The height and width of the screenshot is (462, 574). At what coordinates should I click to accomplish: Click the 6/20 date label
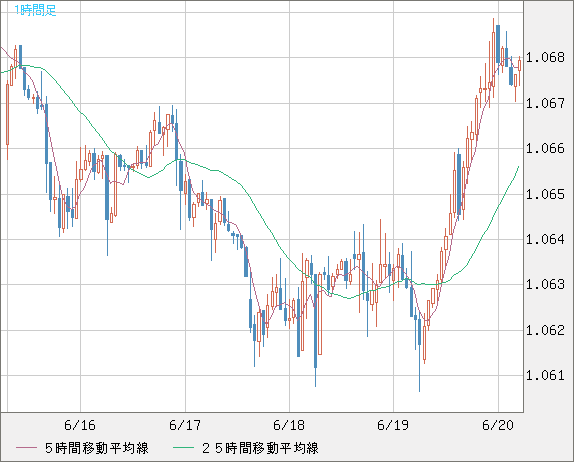point(498,425)
